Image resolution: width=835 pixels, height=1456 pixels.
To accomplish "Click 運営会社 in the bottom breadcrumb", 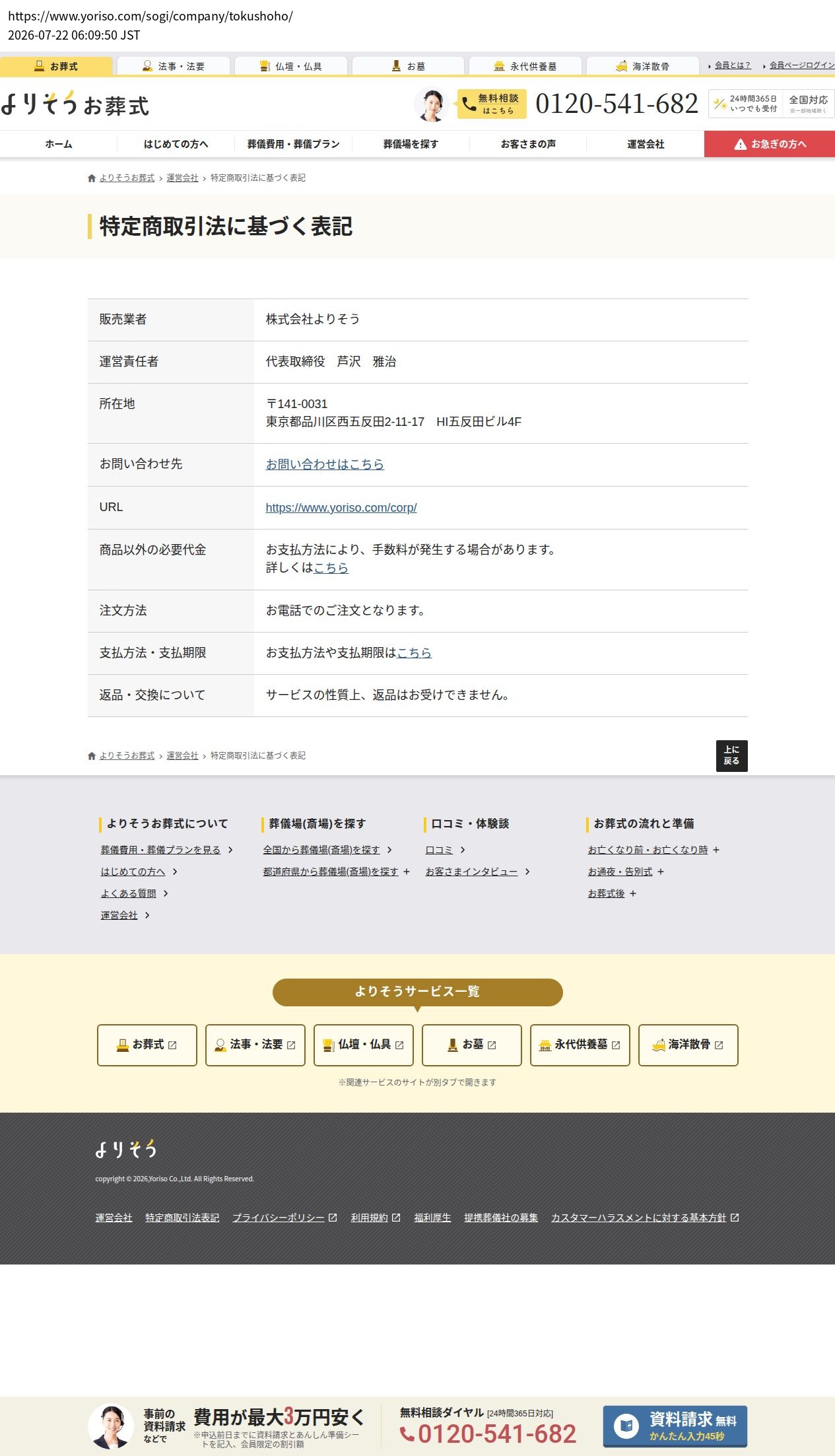I will coord(182,756).
